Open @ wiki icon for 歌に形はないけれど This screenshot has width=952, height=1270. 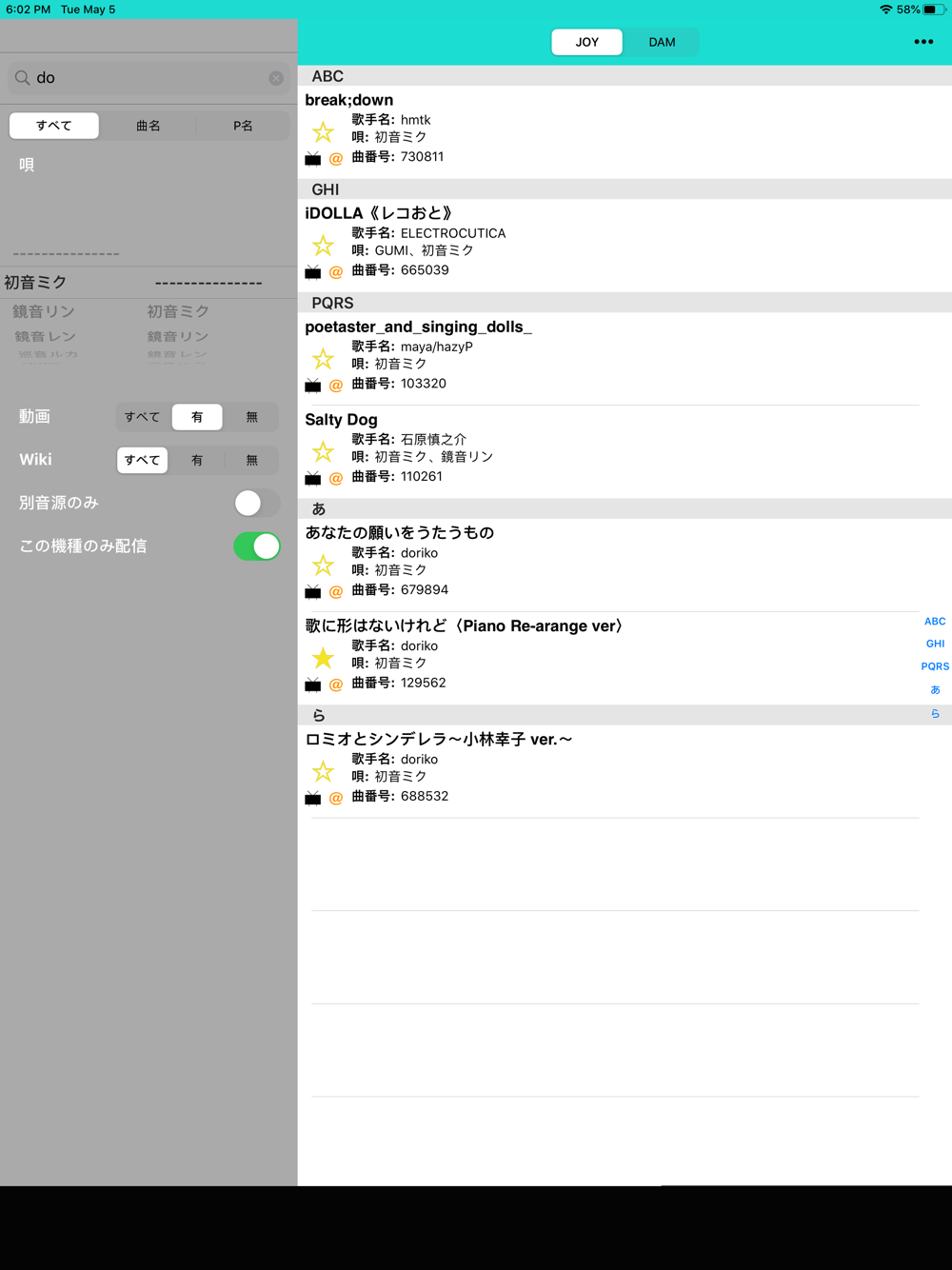[x=336, y=685]
